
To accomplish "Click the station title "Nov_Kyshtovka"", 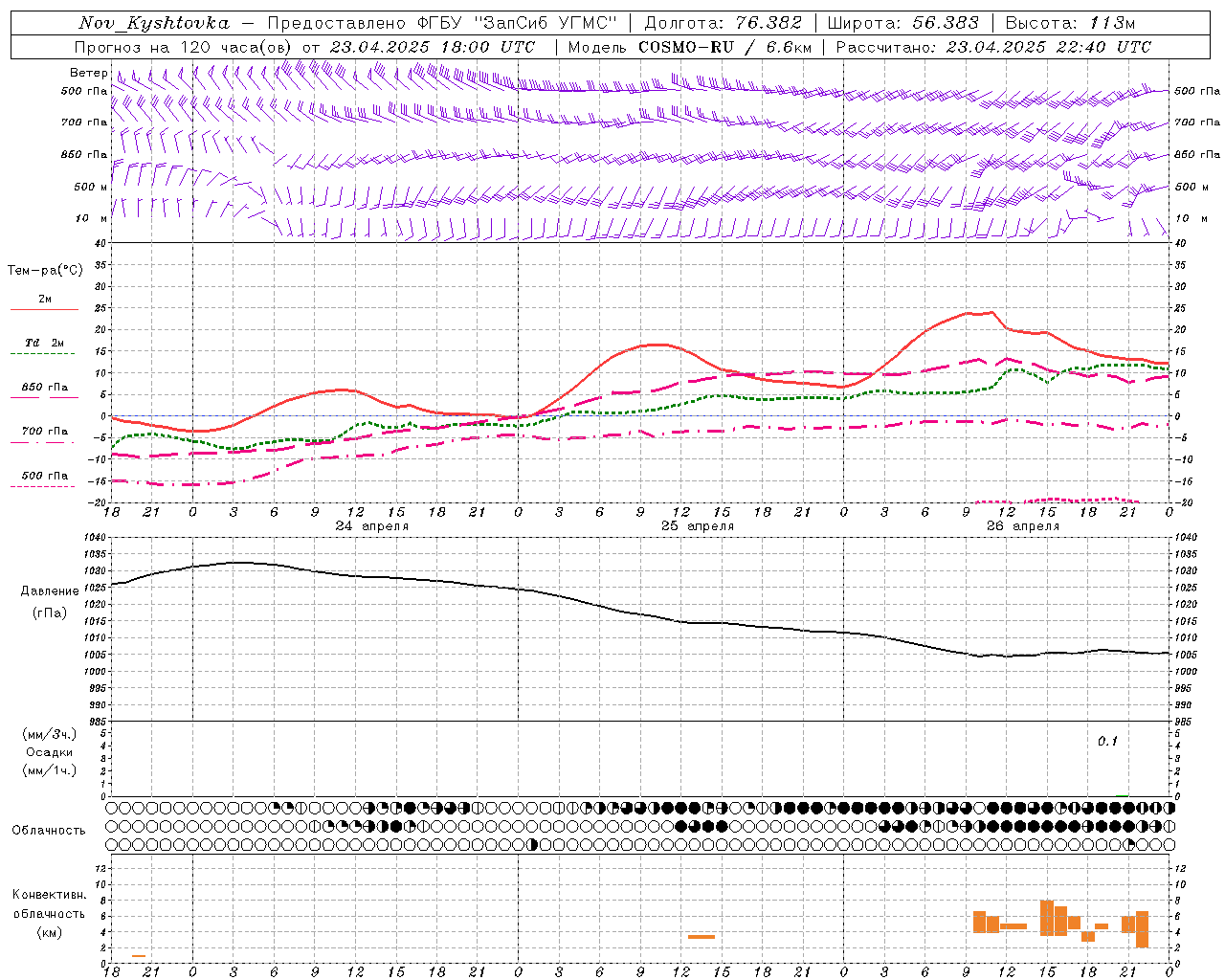I will (154, 23).
